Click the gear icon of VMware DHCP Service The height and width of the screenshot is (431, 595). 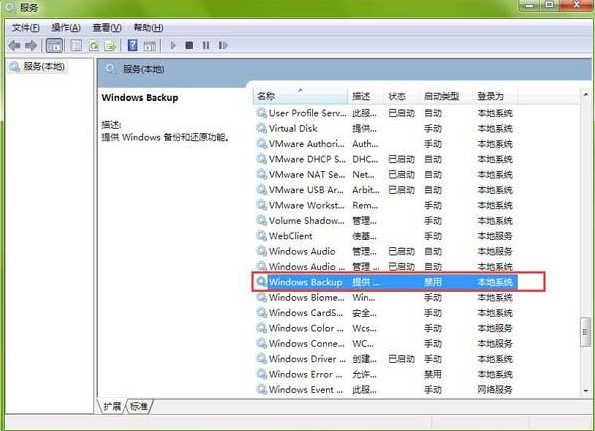(261, 159)
